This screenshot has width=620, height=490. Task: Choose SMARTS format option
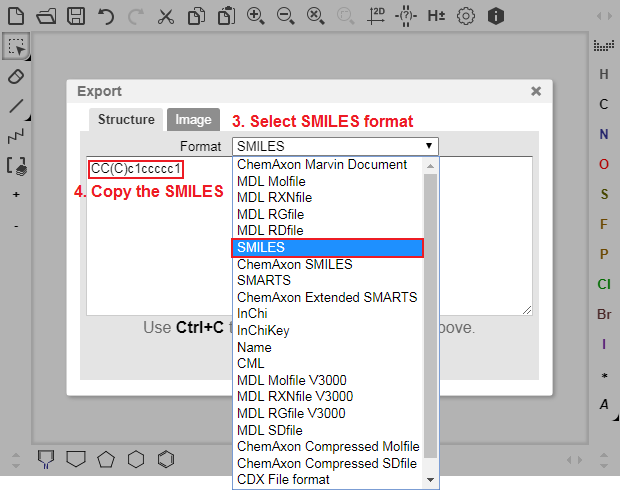(328, 280)
